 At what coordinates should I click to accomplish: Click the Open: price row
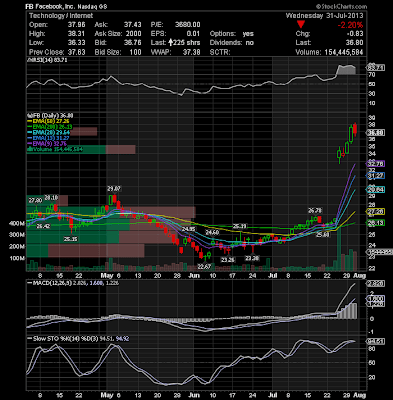[57, 25]
